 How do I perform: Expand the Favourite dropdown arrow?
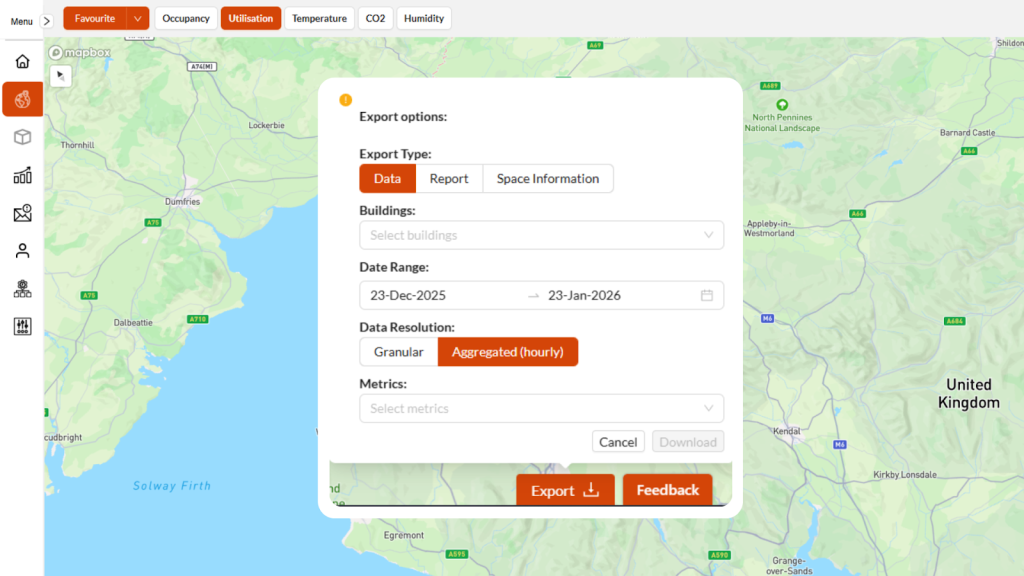pos(138,18)
